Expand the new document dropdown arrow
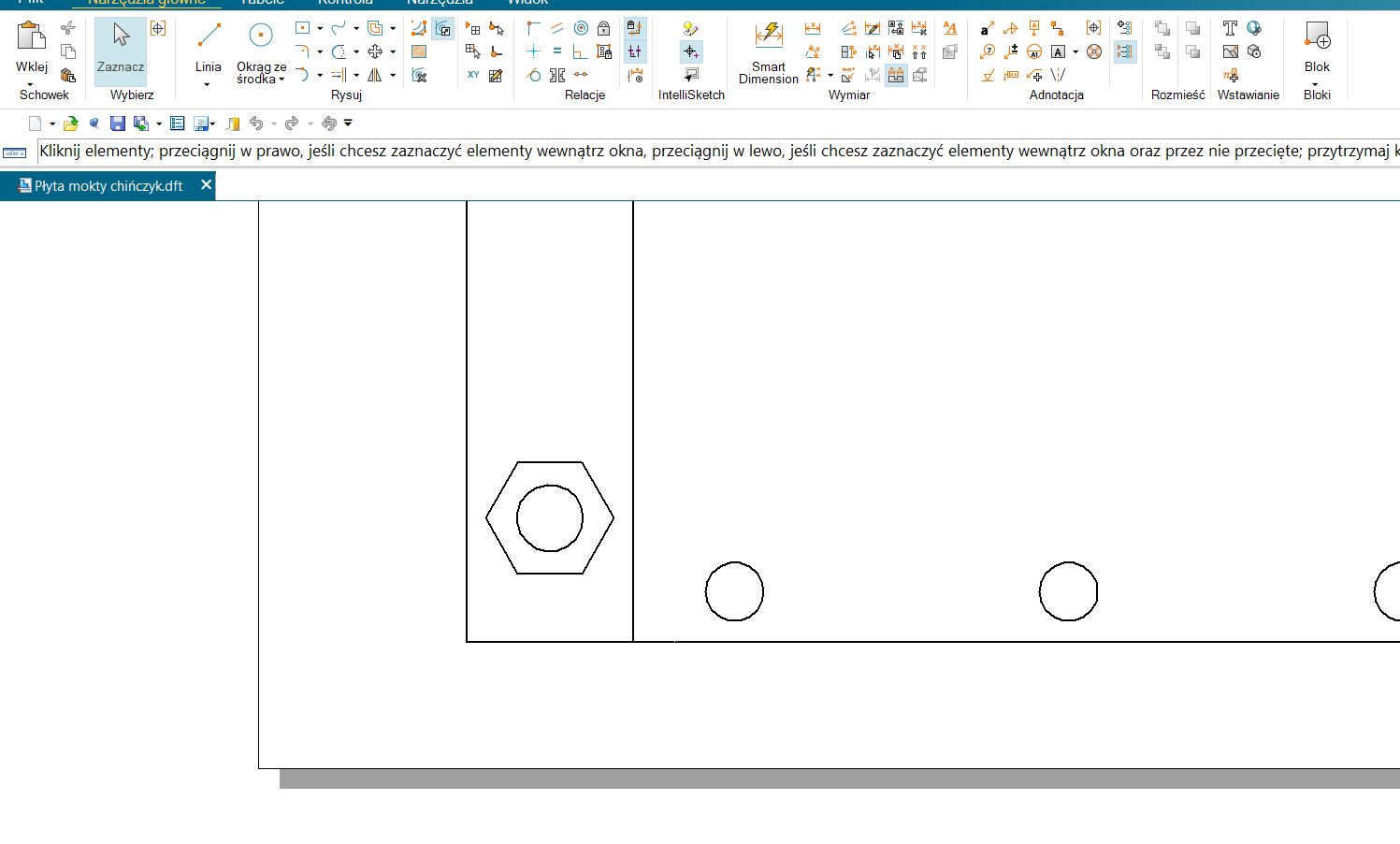This screenshot has height=844, width=1400. 52,124
